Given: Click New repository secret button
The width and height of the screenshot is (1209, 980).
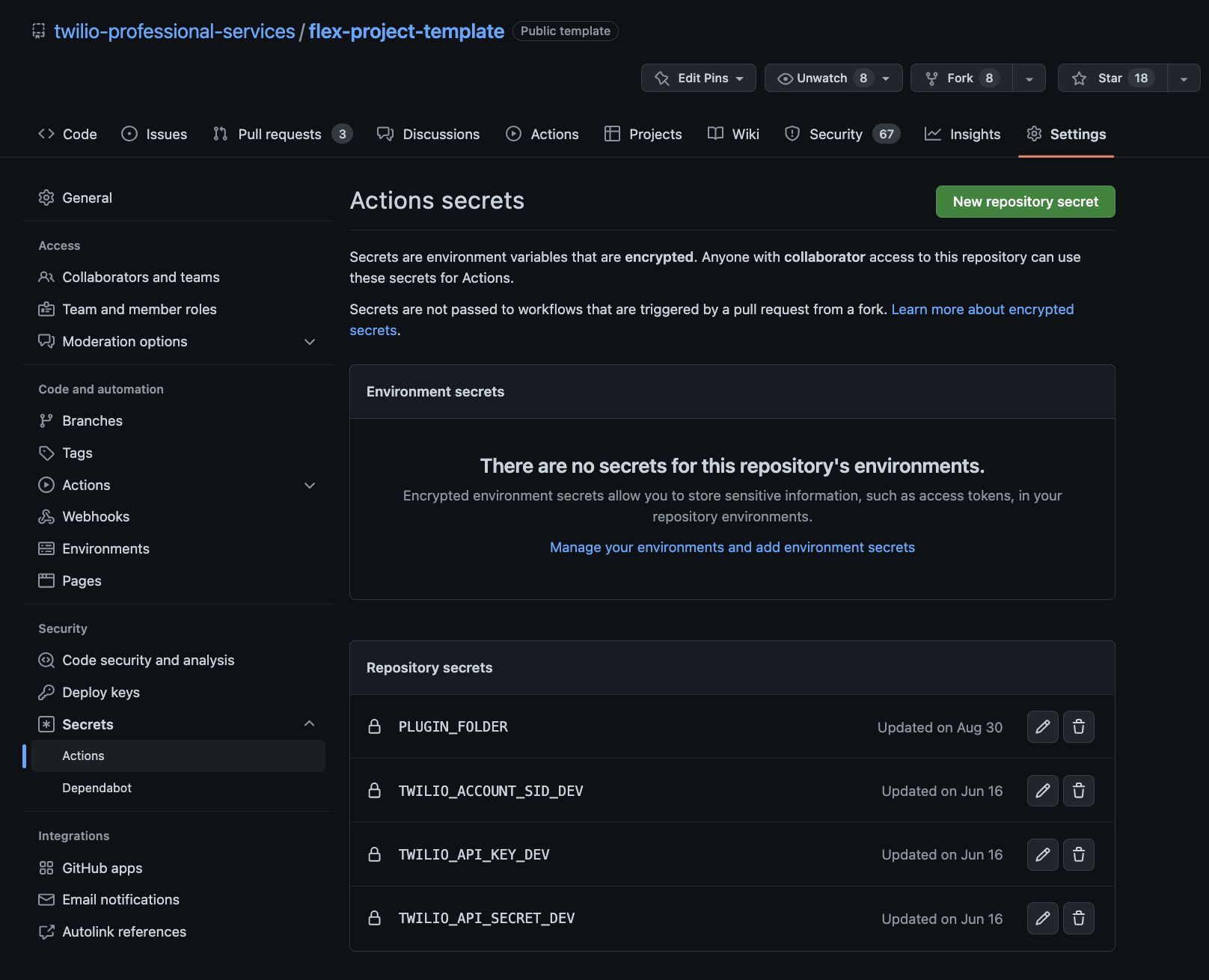Looking at the screenshot, I should (x=1025, y=202).
